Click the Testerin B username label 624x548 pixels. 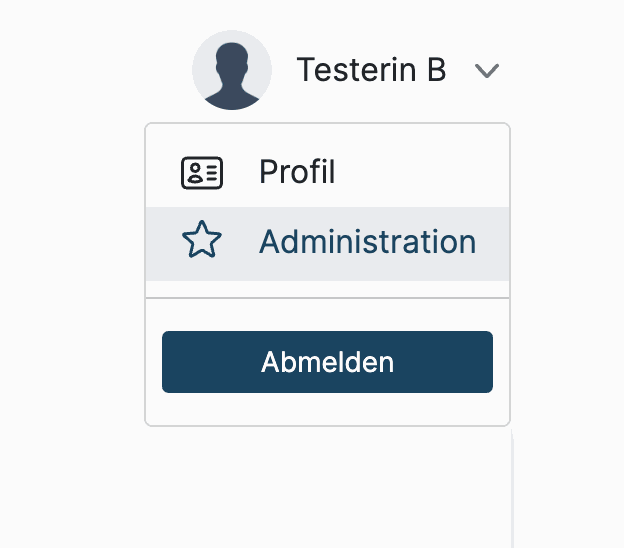pos(371,71)
